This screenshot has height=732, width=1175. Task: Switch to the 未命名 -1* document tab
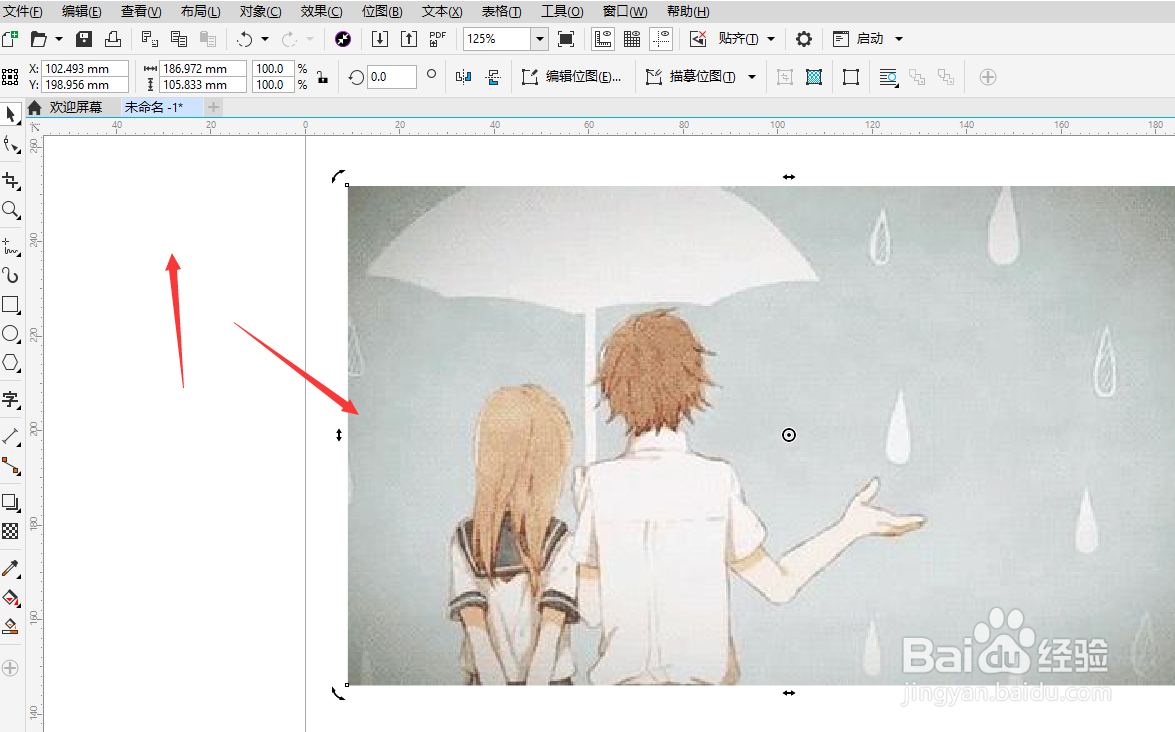coord(154,107)
